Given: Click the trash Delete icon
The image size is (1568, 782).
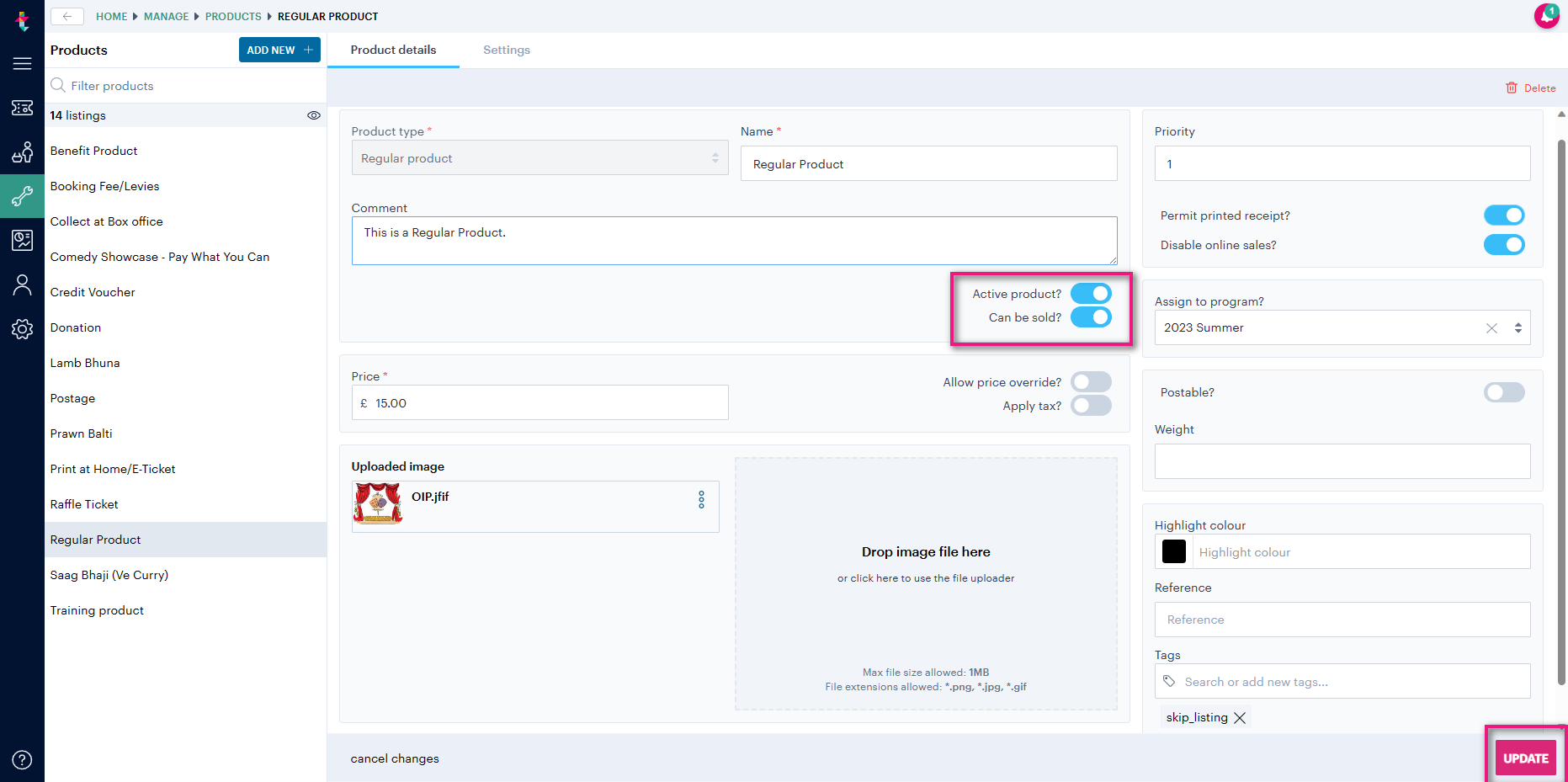Looking at the screenshot, I should click(1512, 88).
